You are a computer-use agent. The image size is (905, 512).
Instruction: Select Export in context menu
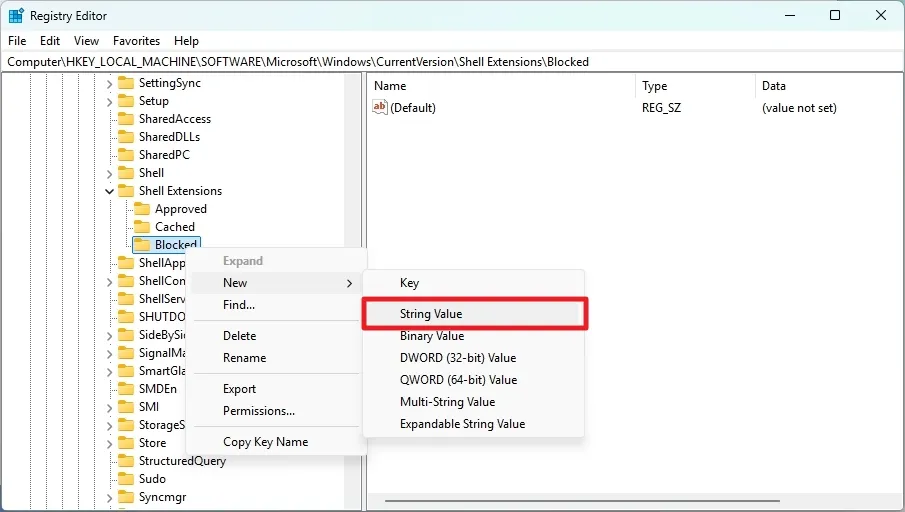coord(275,389)
